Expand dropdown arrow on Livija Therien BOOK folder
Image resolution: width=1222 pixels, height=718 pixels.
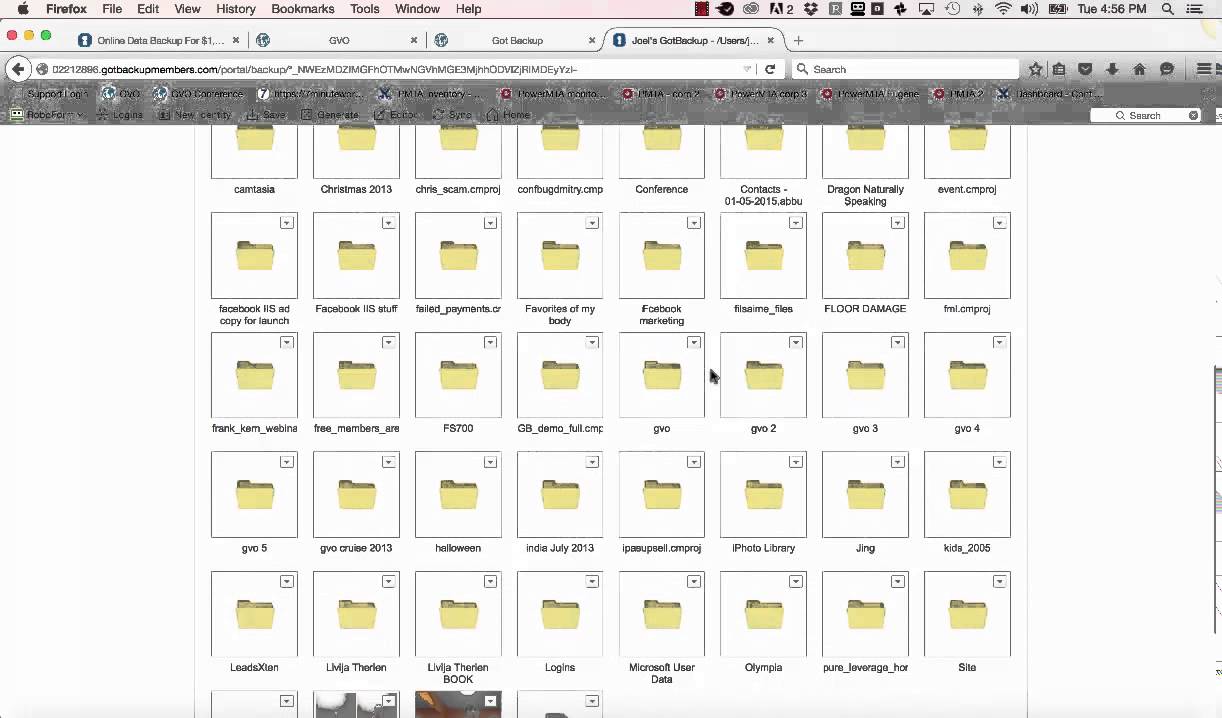click(490, 581)
